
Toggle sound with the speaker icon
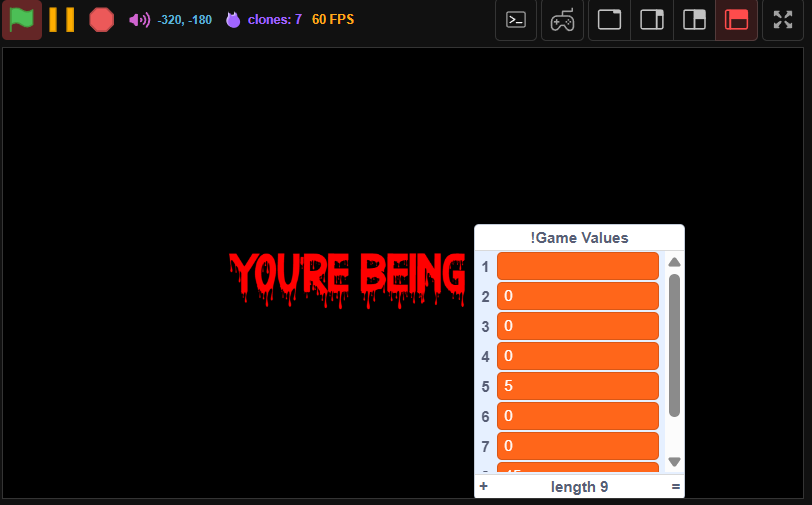coord(139,20)
